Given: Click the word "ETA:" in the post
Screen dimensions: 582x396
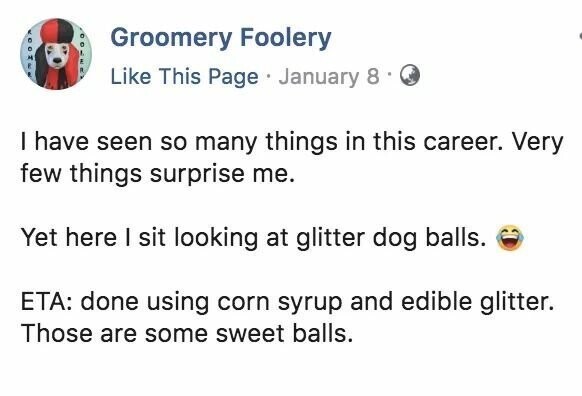Looking at the screenshot, I should tap(47, 301).
